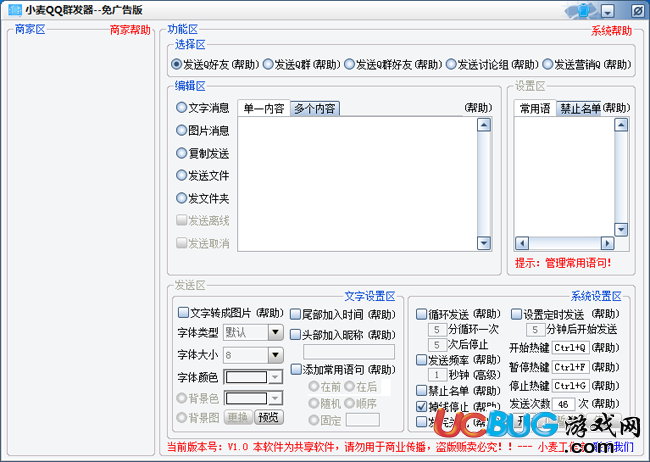Click the minimize-to-tray dropdown button in title bar
This screenshot has width=650, height=462.
608,11
